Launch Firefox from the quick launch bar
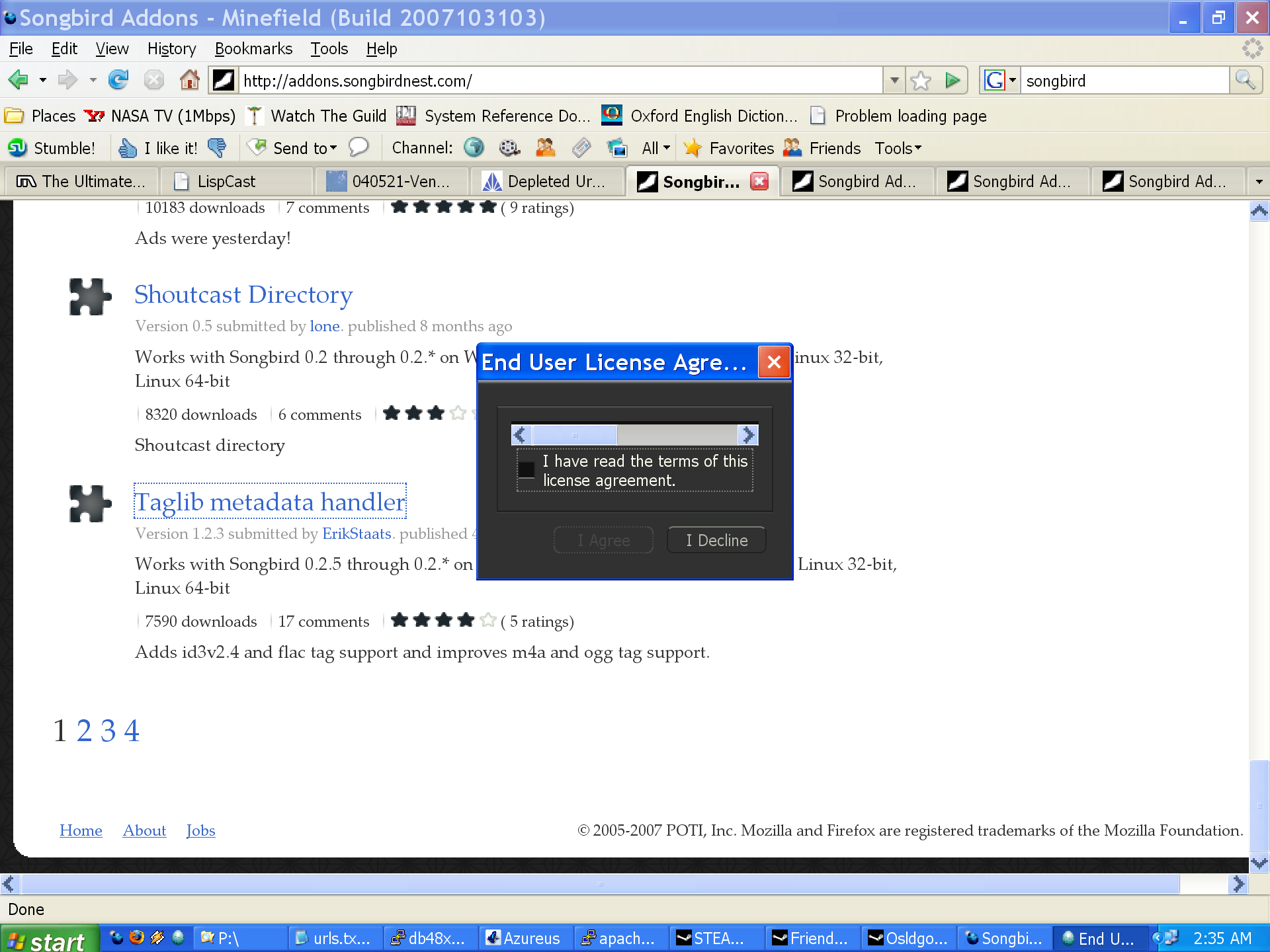Viewport: 1270px width, 952px height. pyautogui.click(x=137, y=937)
